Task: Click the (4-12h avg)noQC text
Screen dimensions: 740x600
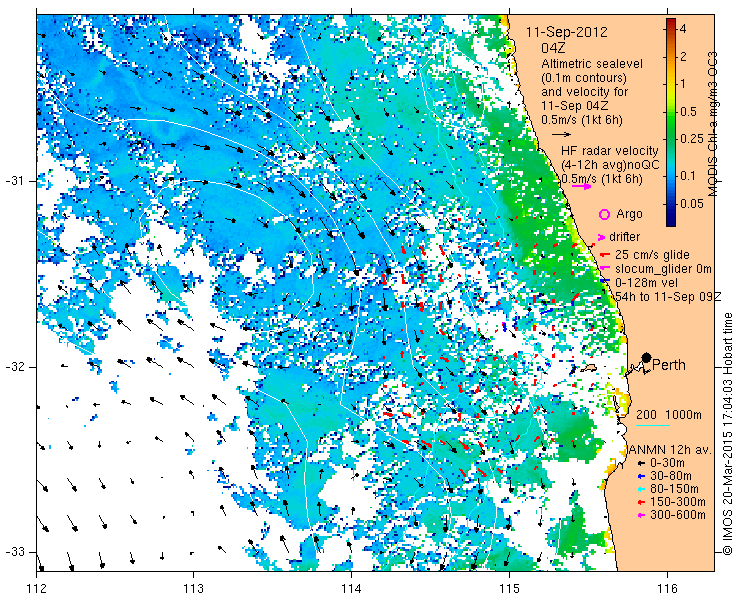Action: click(610, 165)
